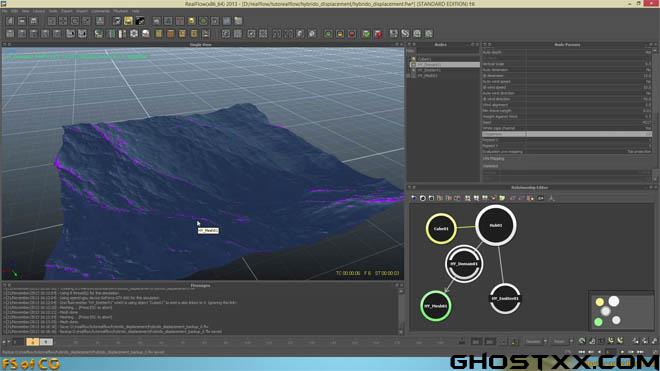Screen dimensions: 660x371
Task: Select the Cube01 yellow node
Action: pos(441,229)
